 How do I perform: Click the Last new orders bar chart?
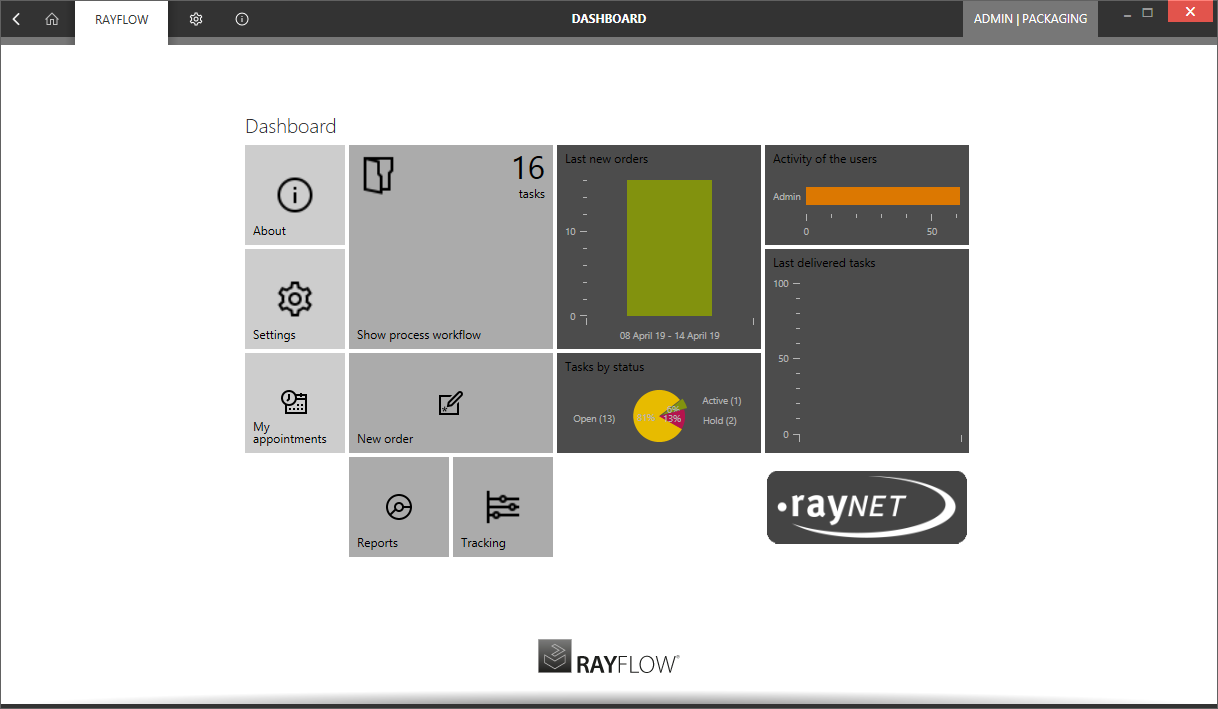(x=669, y=247)
